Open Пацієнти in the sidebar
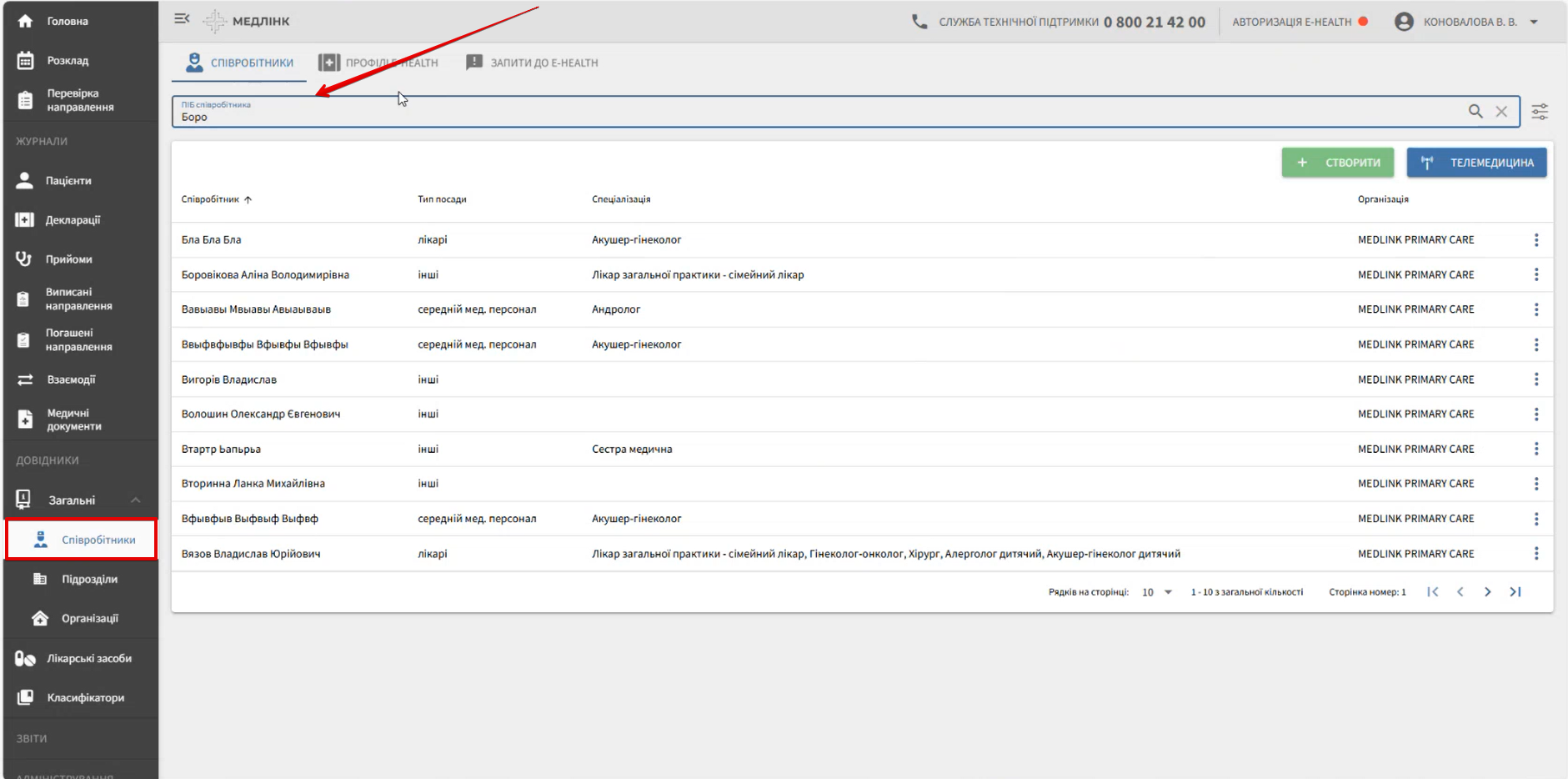This screenshot has height=779, width=1568. click(68, 181)
